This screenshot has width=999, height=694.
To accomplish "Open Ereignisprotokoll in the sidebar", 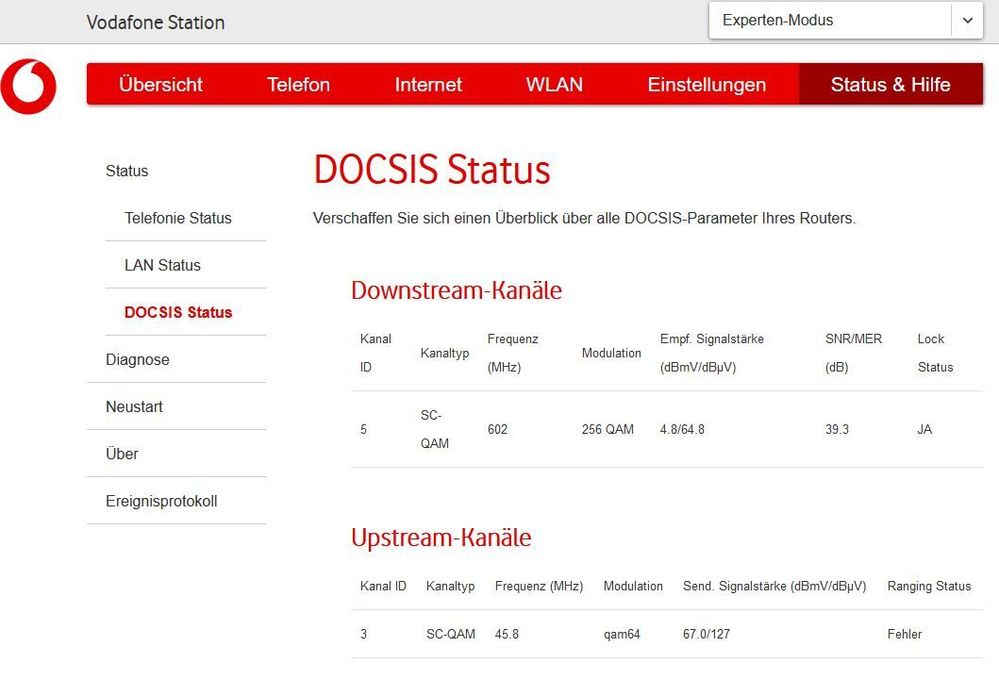I will pyautogui.click(x=161, y=501).
